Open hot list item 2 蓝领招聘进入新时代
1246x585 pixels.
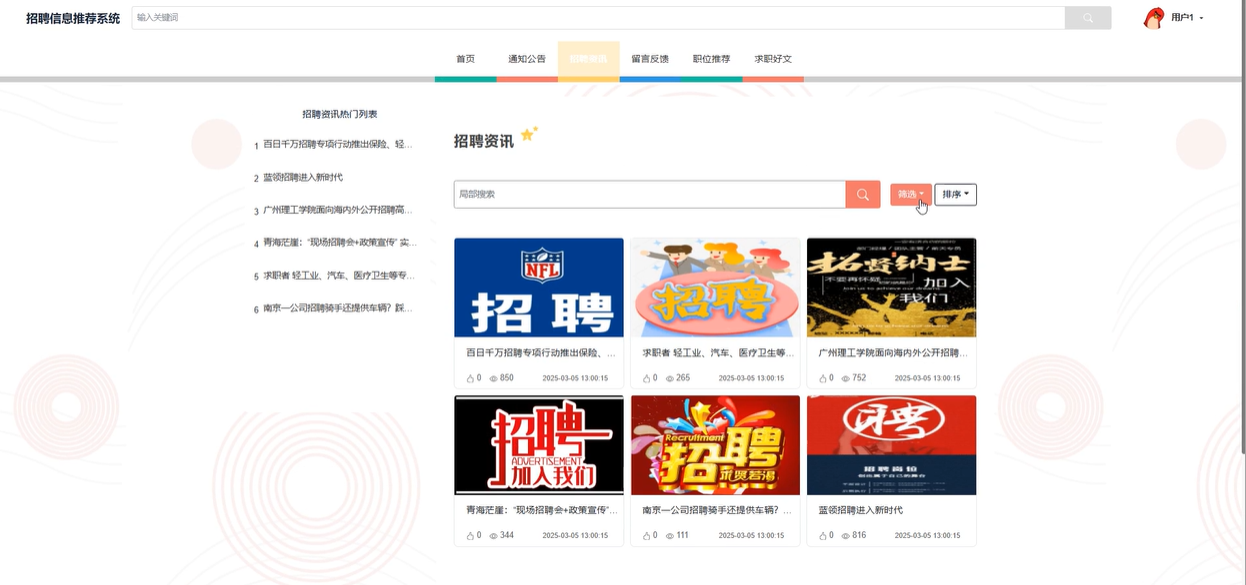(303, 178)
